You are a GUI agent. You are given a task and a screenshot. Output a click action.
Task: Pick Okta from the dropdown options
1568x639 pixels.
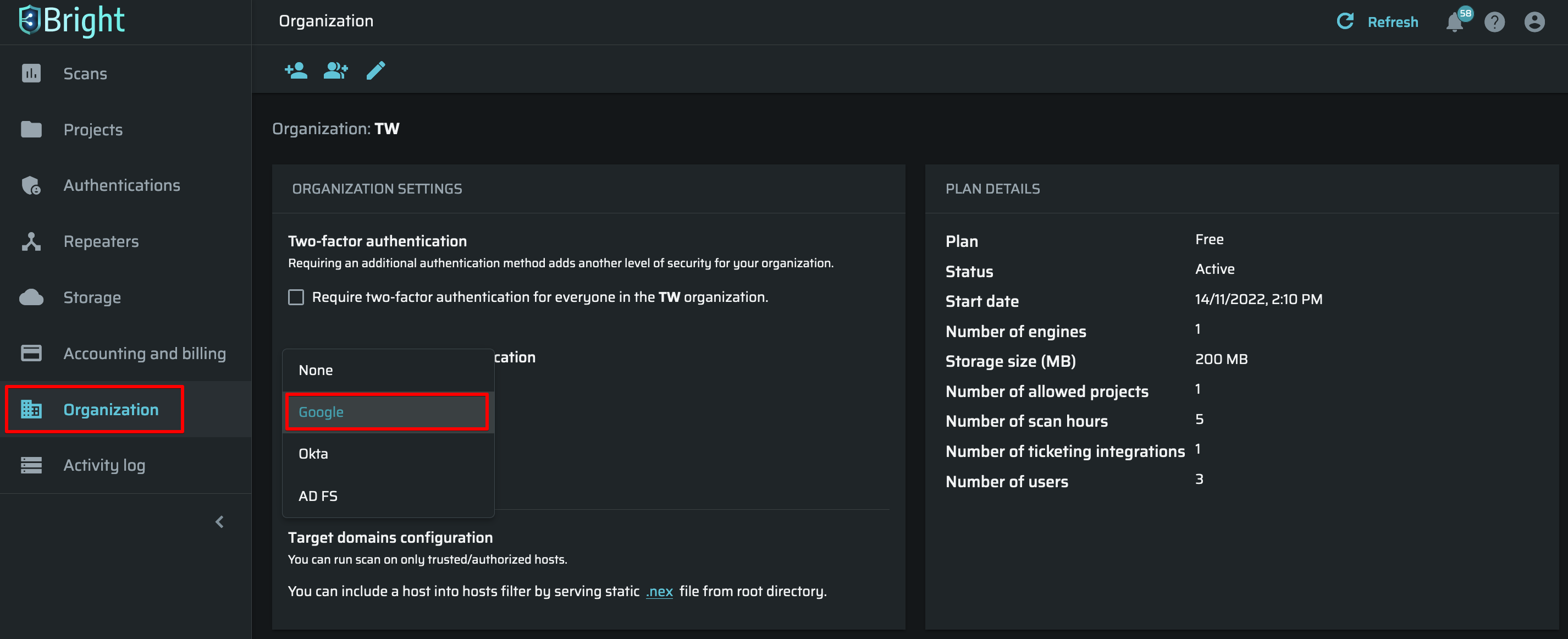point(313,453)
